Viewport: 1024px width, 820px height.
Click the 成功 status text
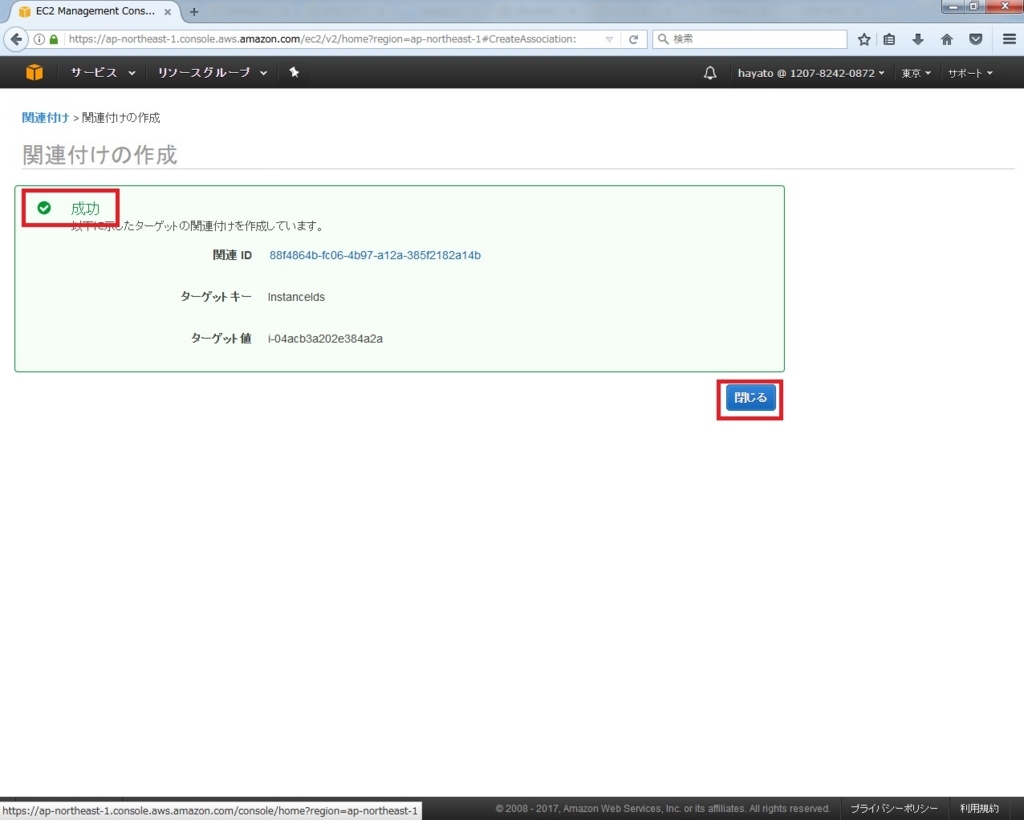click(85, 208)
